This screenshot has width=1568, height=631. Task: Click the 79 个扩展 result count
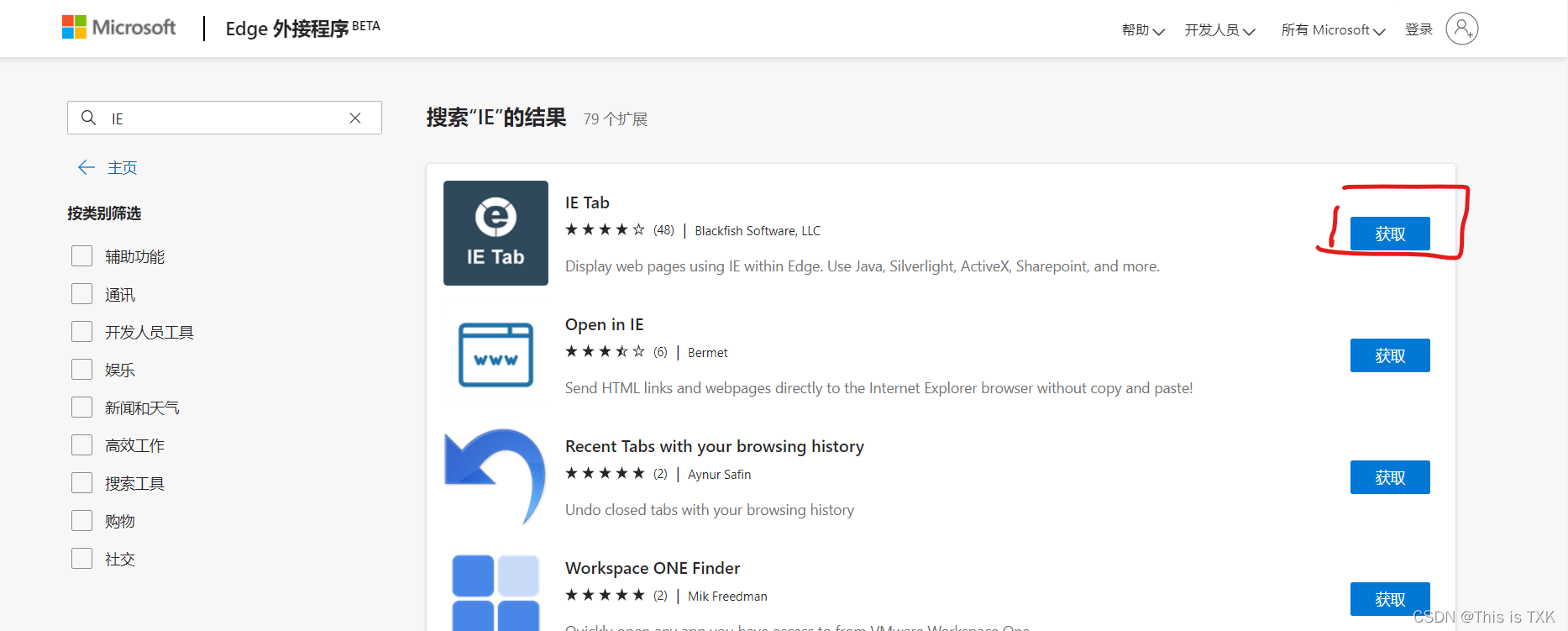[616, 119]
